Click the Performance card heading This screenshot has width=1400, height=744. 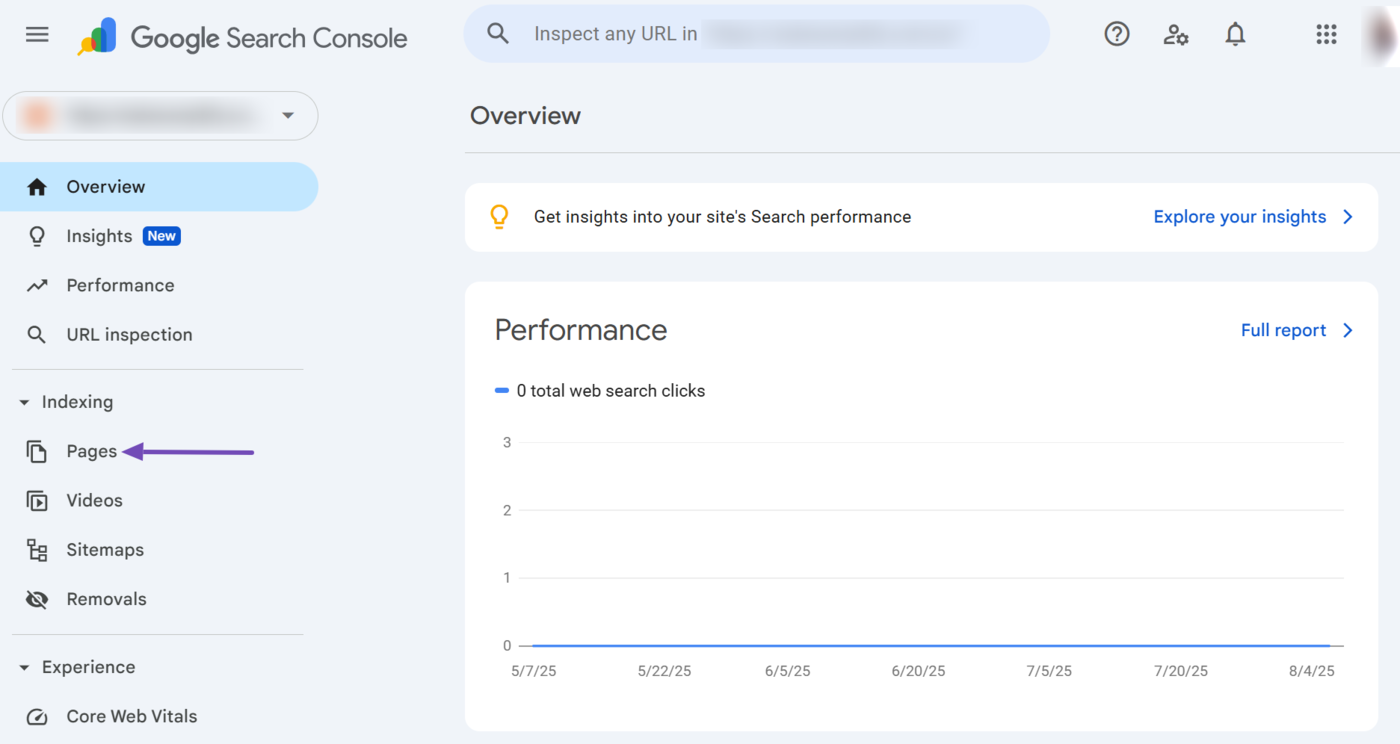click(581, 330)
